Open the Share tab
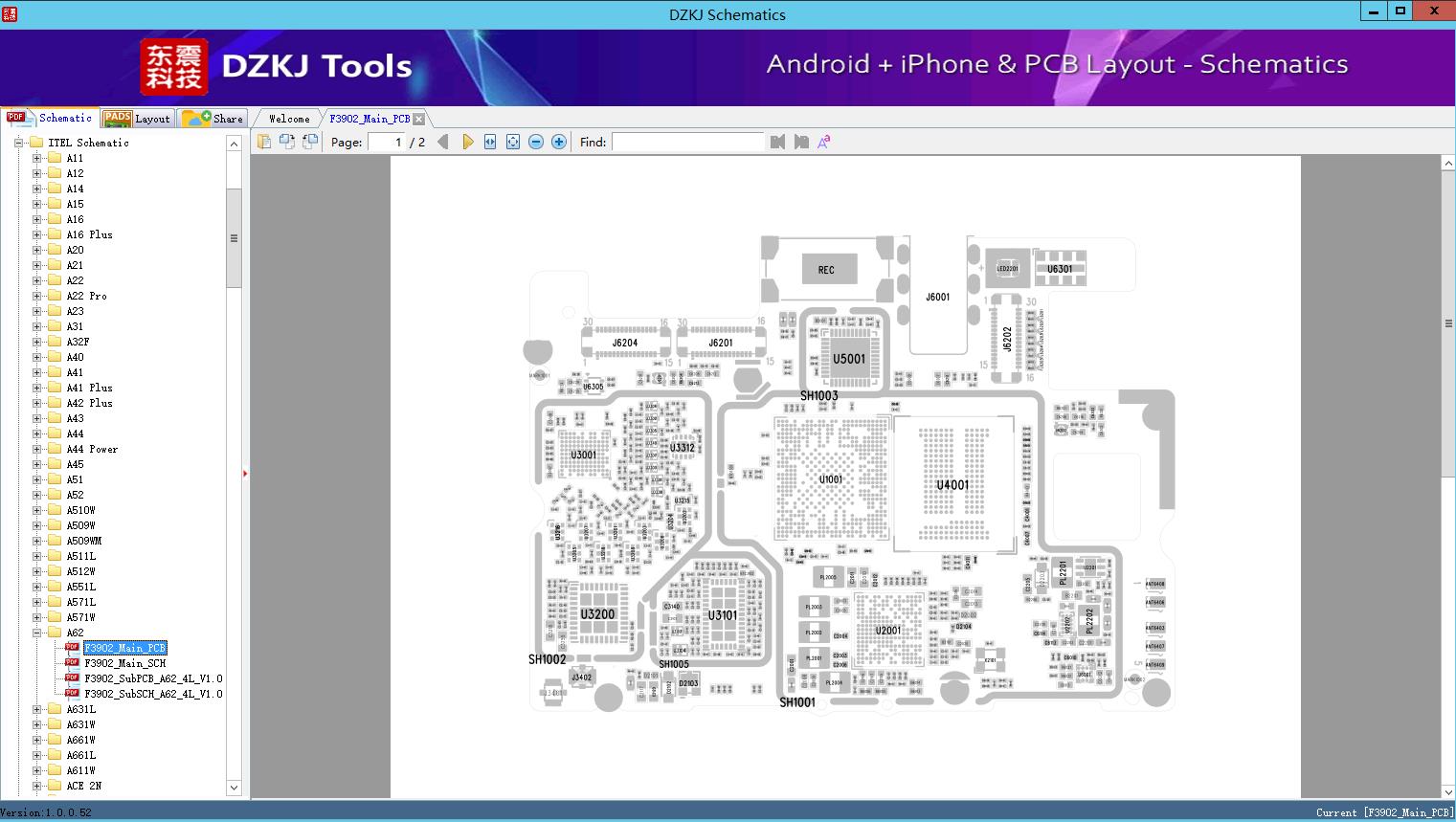Image resolution: width=1456 pixels, height=822 pixels. 213,119
